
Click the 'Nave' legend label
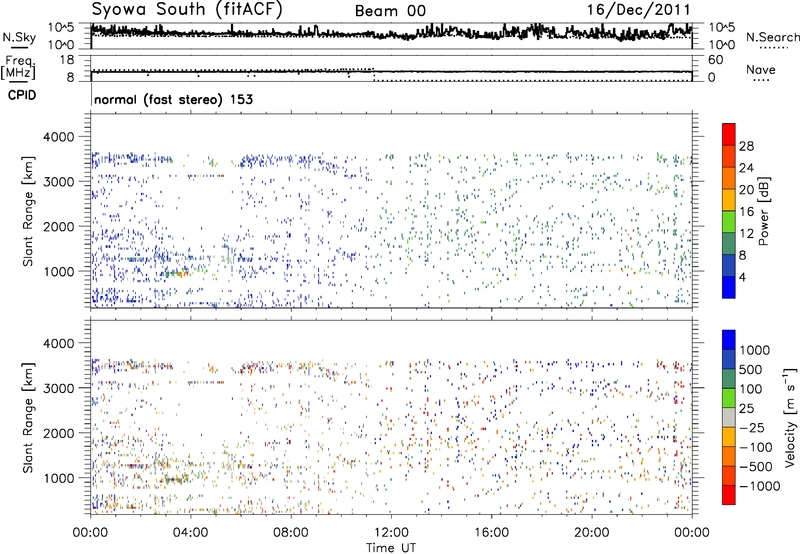tap(761, 70)
